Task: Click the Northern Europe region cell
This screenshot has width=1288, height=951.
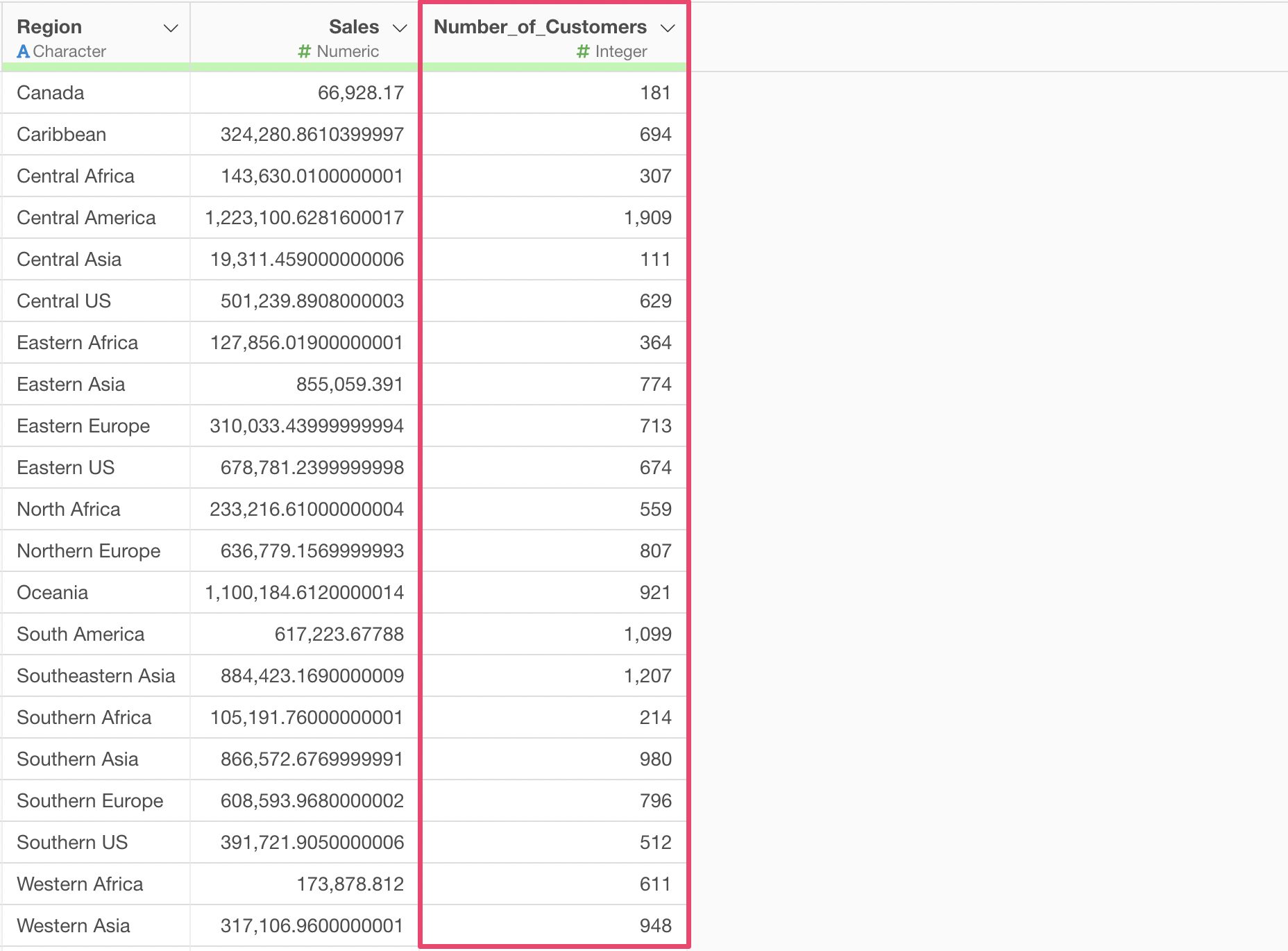Action: coord(89,551)
